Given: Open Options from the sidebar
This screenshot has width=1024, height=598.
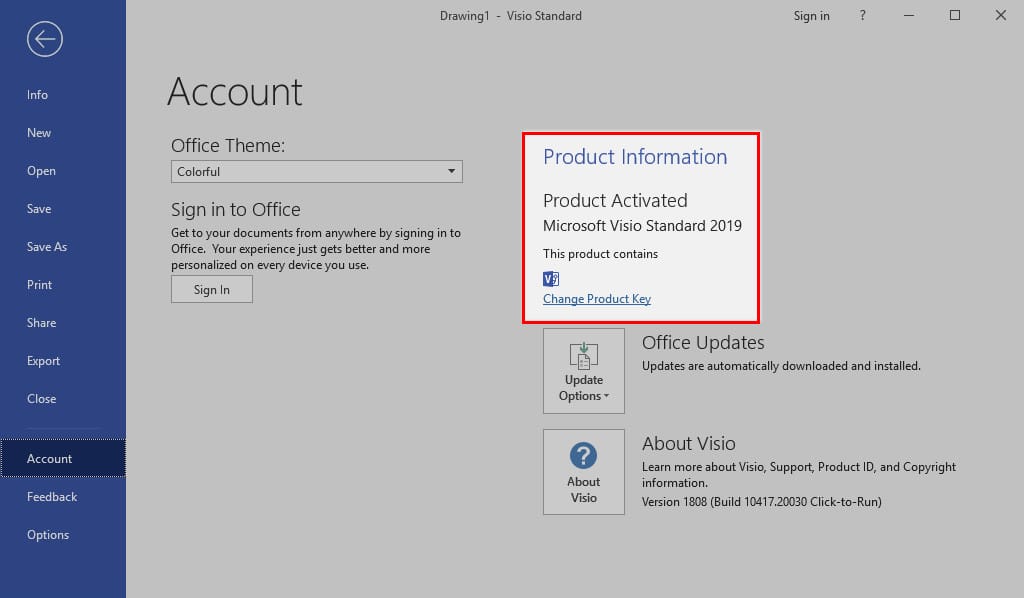Looking at the screenshot, I should click(x=63, y=535).
